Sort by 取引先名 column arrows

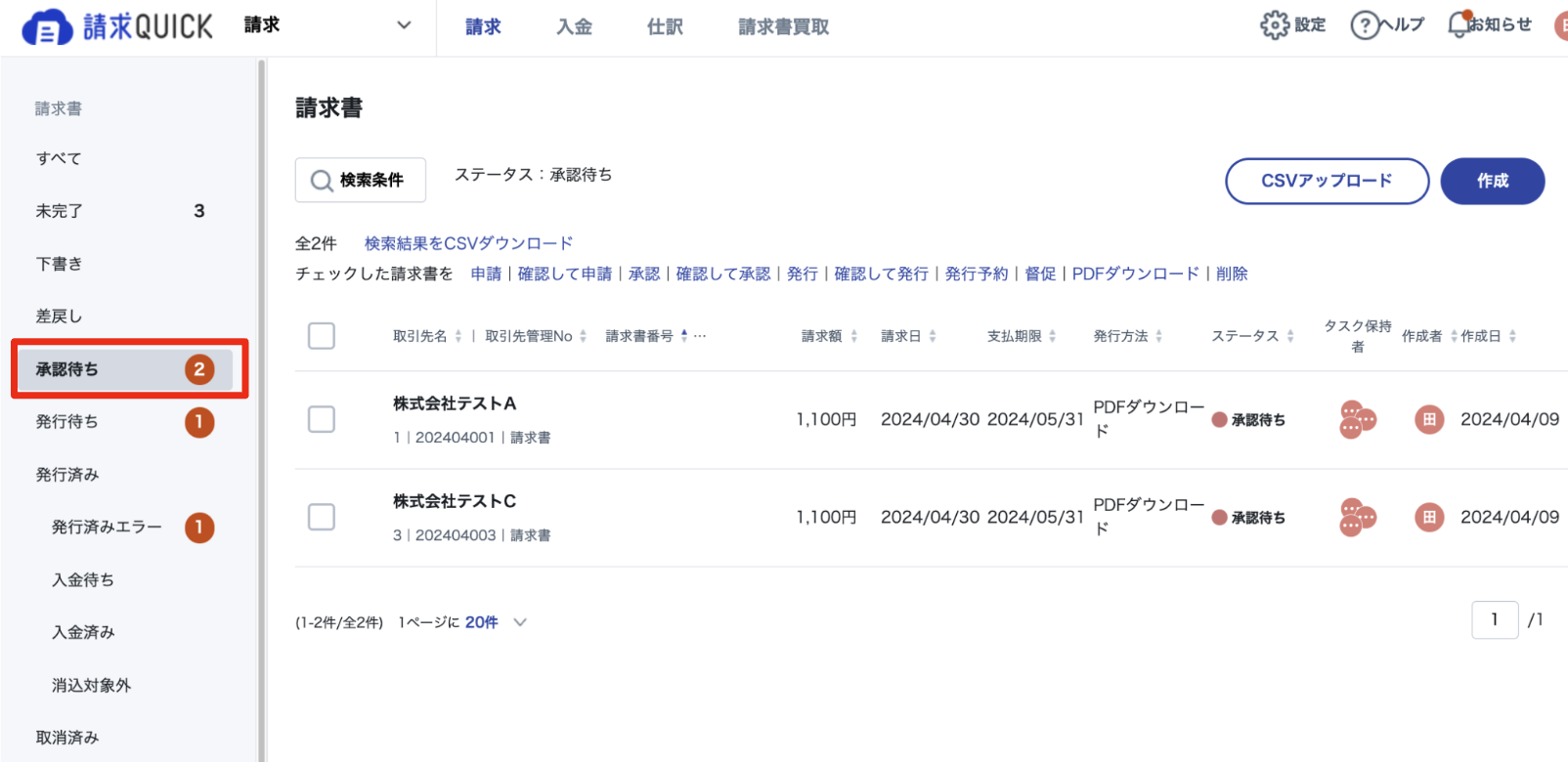point(458,336)
